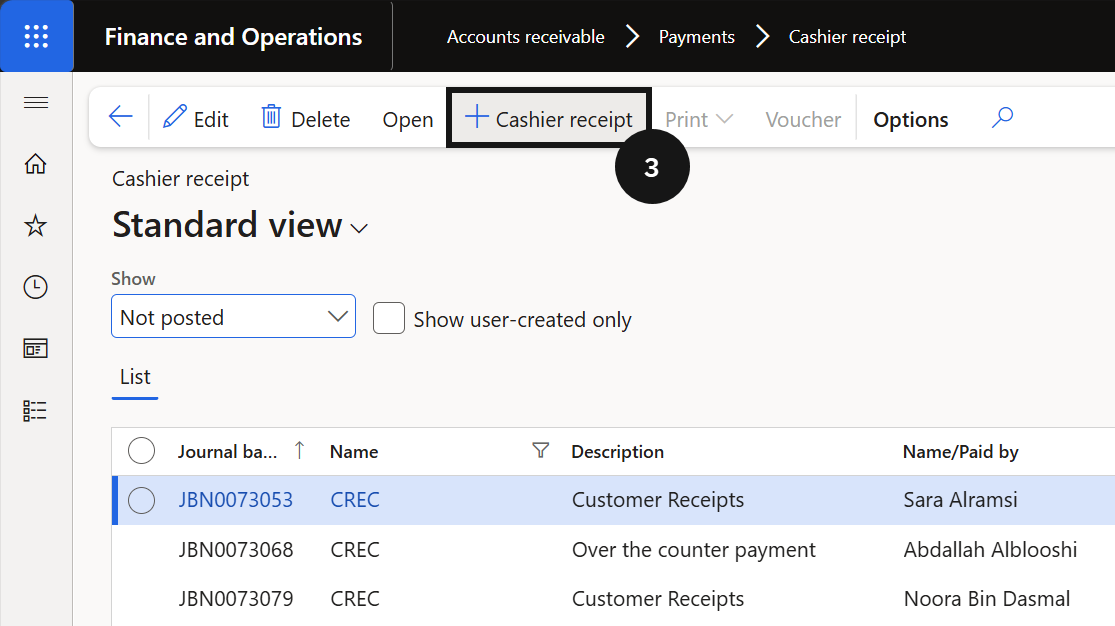Image resolution: width=1115 pixels, height=626 pixels.
Task: Click Sara Alramsi cell
Action: [x=960, y=500]
